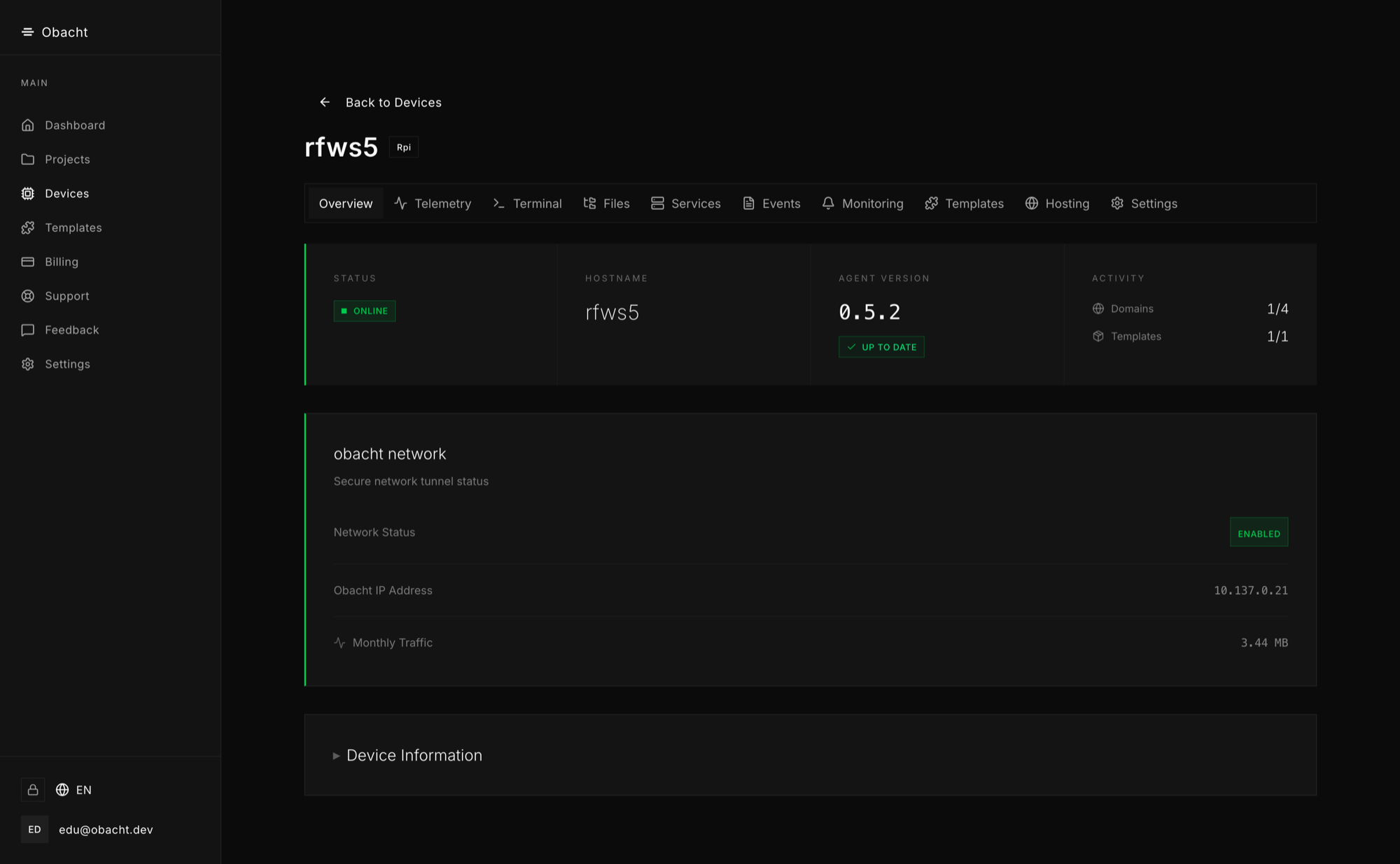Screen dimensions: 1400x864
Task: Click the ONLINE status badge
Action: pos(365,311)
